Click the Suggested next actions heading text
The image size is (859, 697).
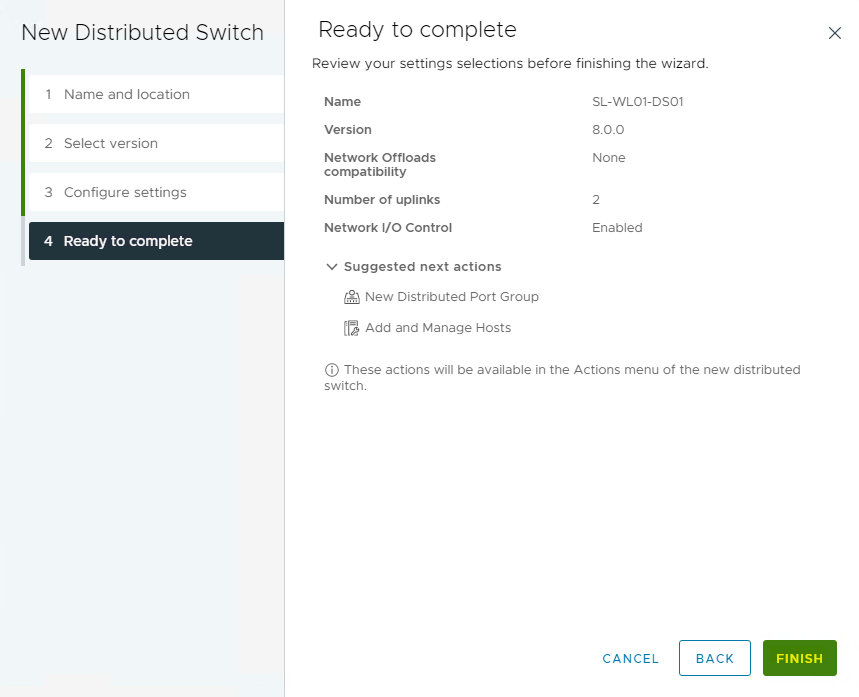[422, 267]
